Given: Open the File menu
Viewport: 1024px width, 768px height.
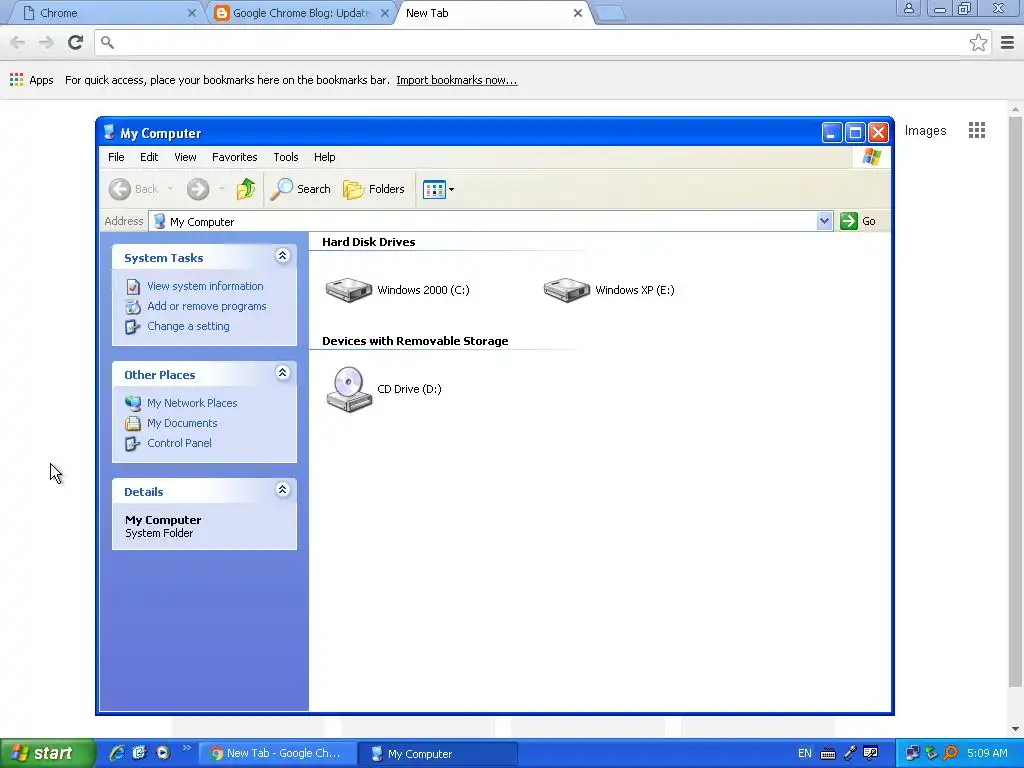Looking at the screenshot, I should pyautogui.click(x=116, y=157).
